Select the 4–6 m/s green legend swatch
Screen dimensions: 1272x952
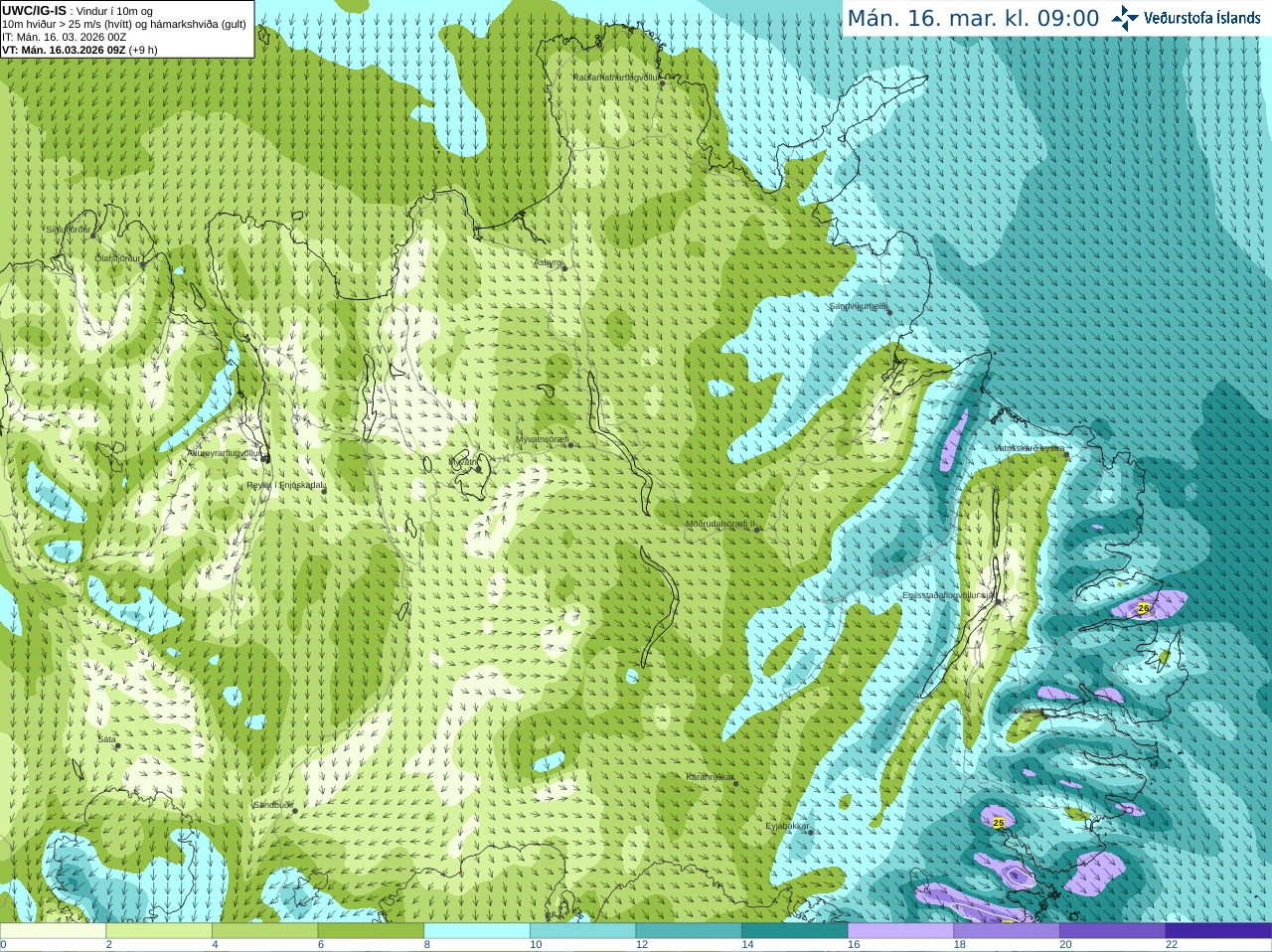coord(264,931)
